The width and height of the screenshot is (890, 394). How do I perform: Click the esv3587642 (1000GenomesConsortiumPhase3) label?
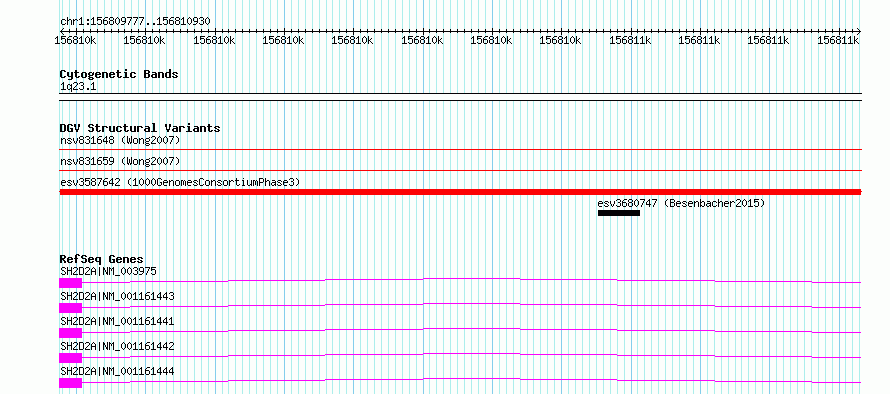point(180,182)
